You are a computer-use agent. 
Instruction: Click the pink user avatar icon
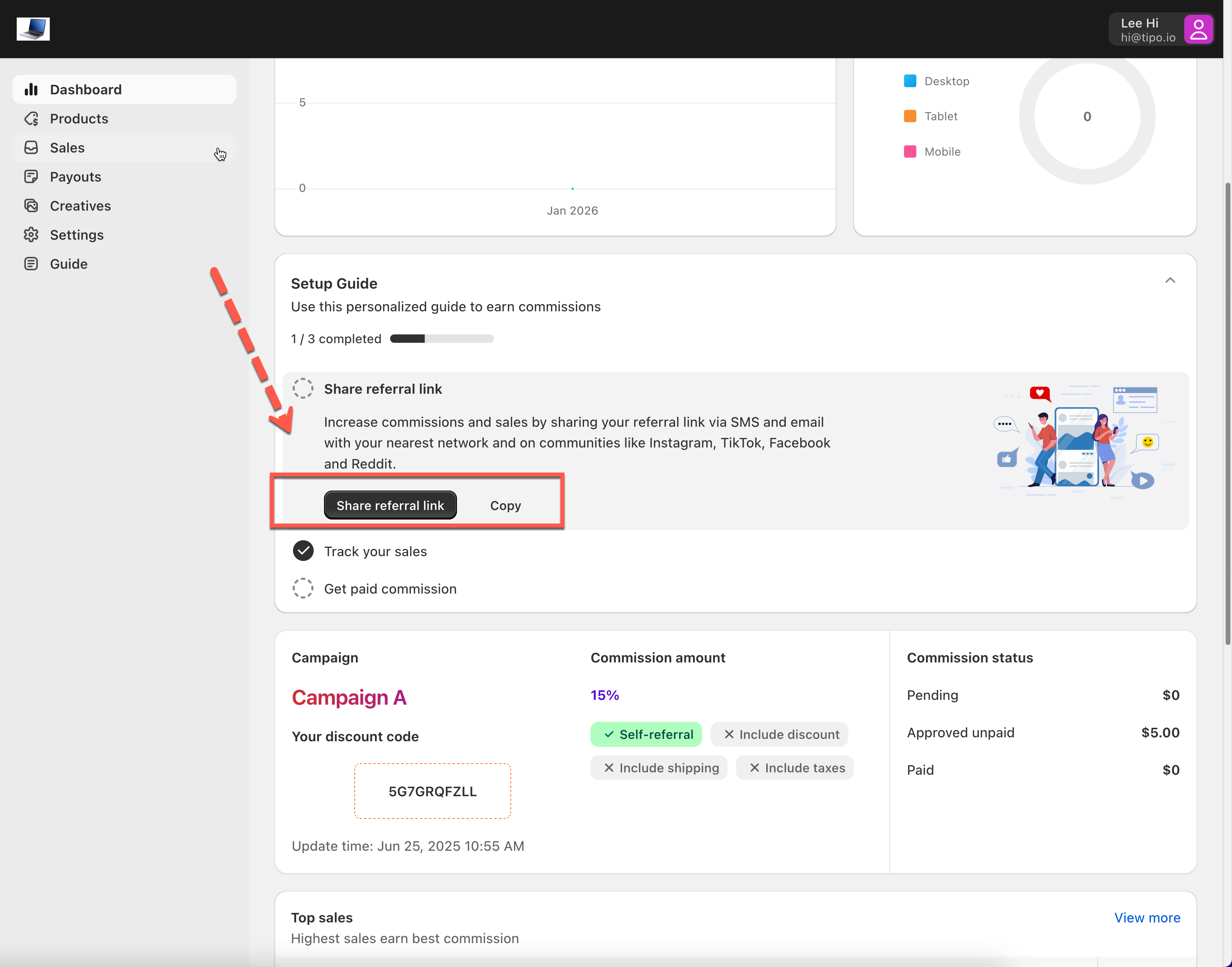[1198, 29]
